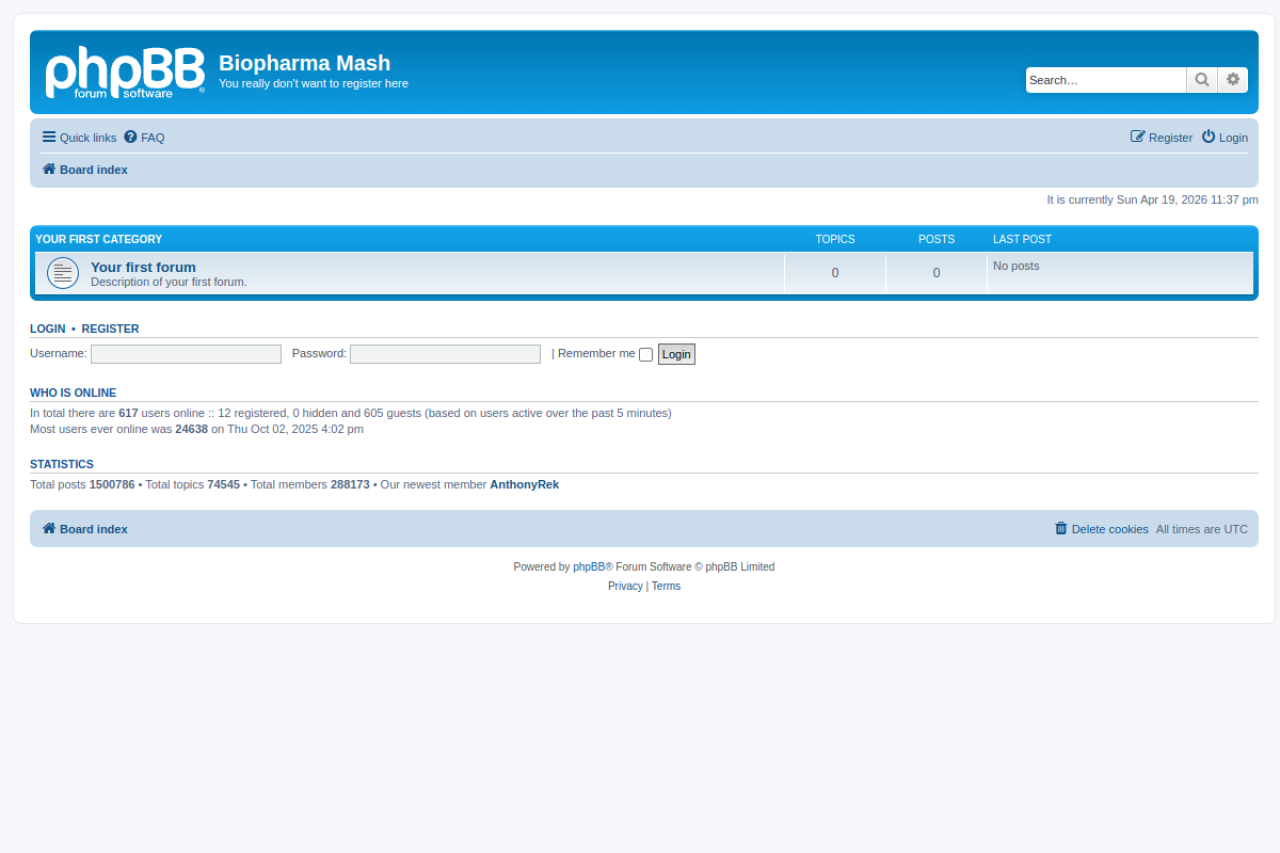Open the Your first forum link
Image resolution: width=1280 pixels, height=853 pixels.
[143, 267]
